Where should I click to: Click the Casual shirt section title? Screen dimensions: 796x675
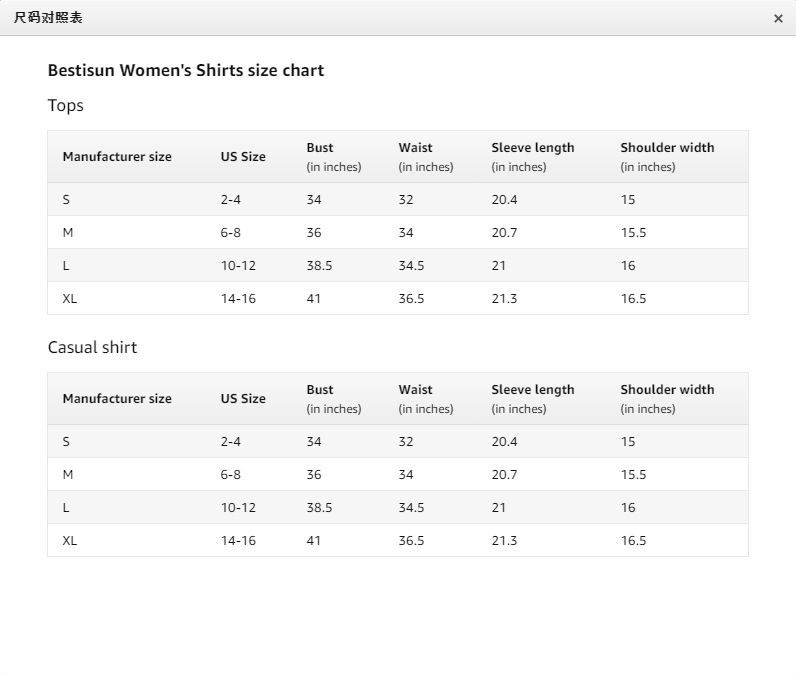[x=92, y=347]
